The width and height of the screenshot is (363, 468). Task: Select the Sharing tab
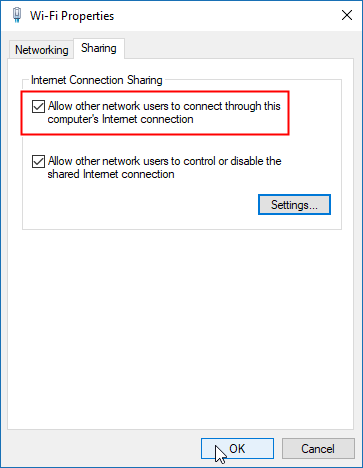(x=99, y=48)
